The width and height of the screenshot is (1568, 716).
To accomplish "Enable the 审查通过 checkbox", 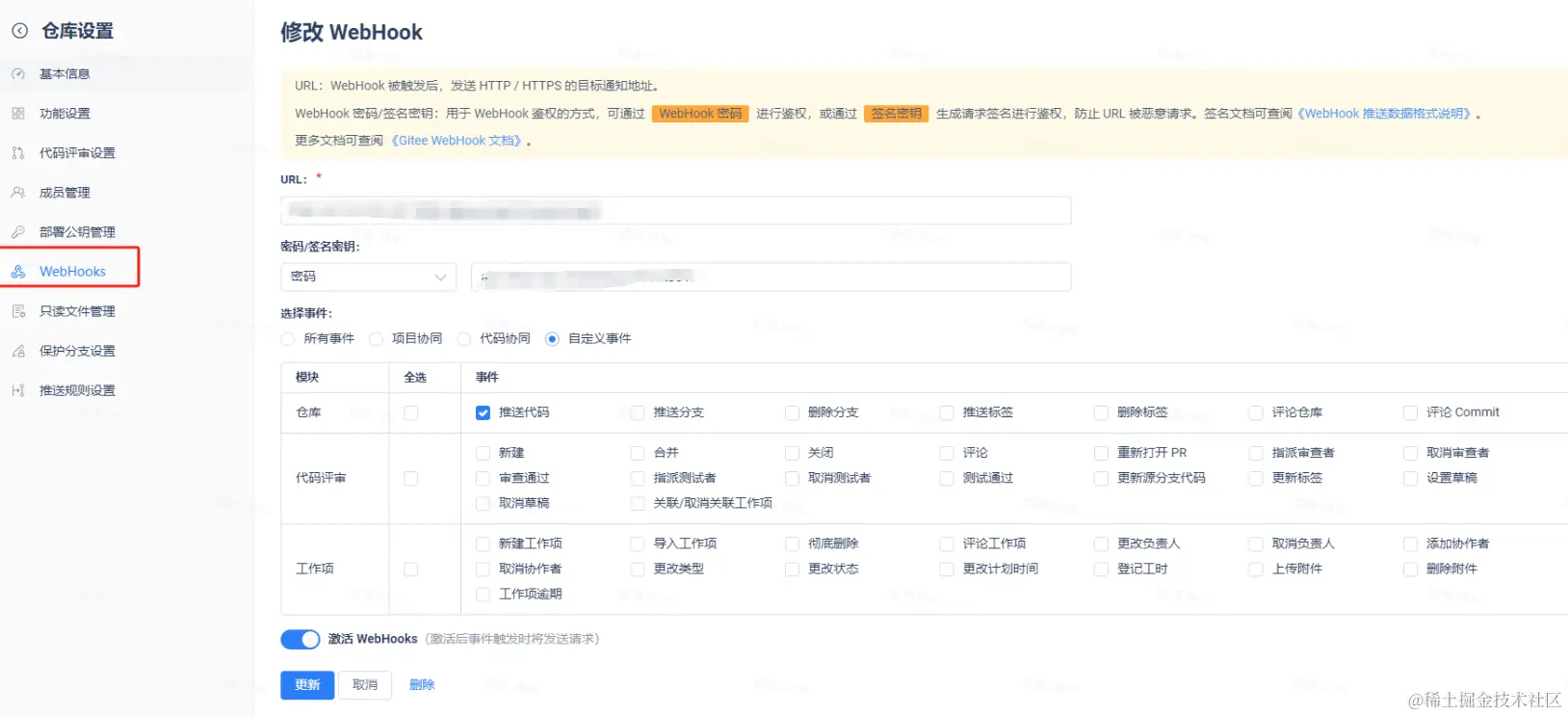I will (x=483, y=478).
